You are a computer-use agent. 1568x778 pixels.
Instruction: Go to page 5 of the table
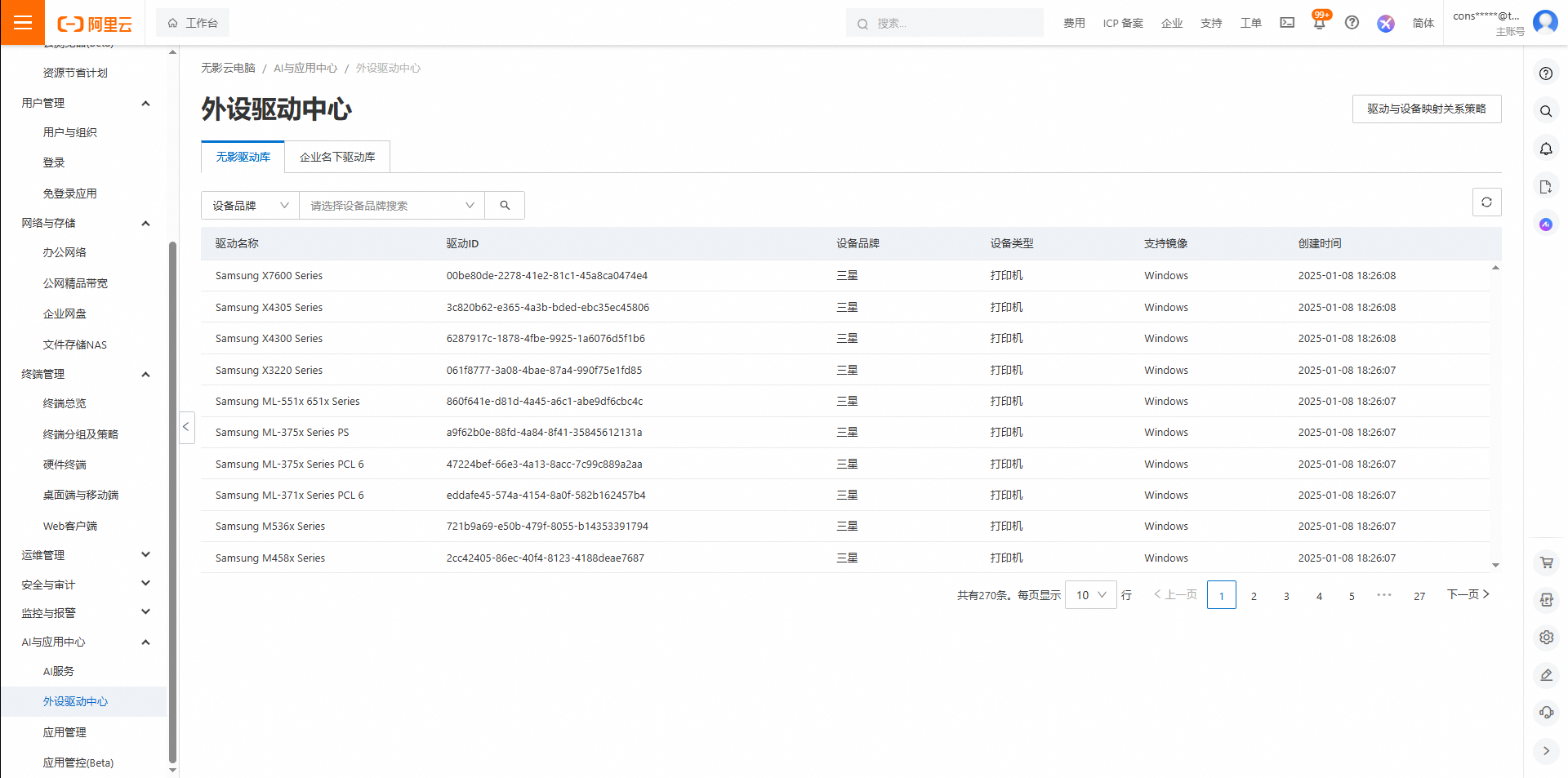click(1352, 596)
